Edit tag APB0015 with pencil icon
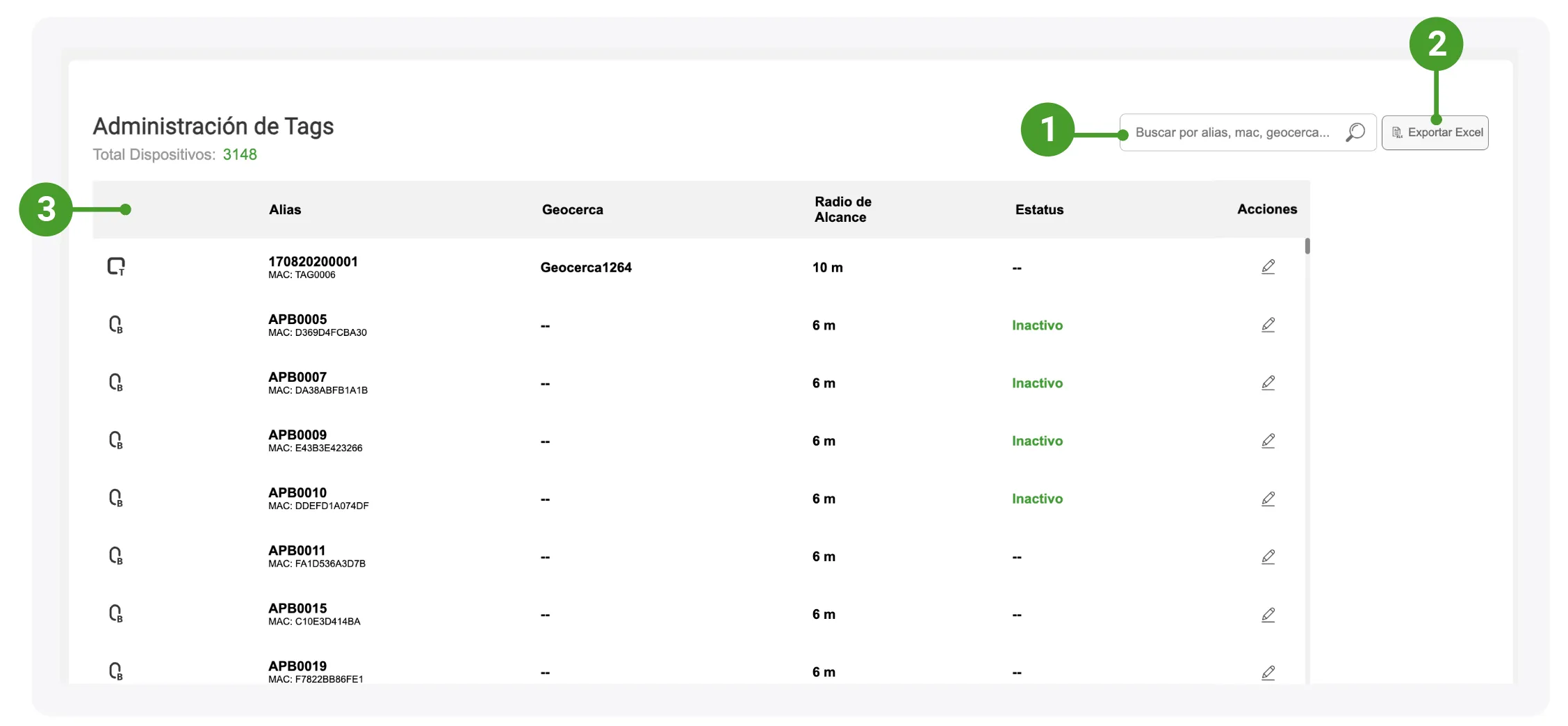 [1268, 614]
